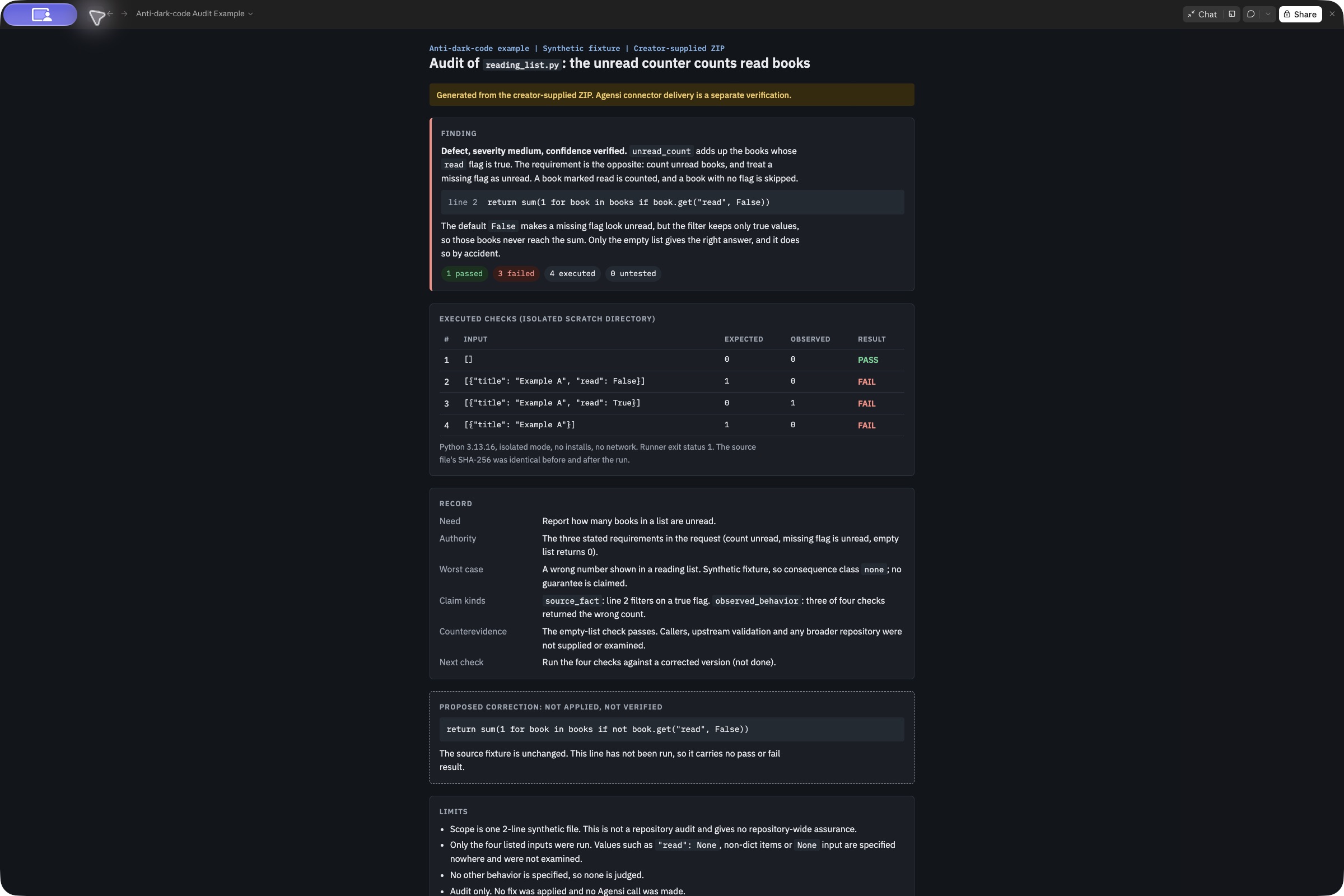This screenshot has height=896, width=1344.
Task: Open the Anti-dark-code Audit Example title dropdown
Action: pos(194,13)
